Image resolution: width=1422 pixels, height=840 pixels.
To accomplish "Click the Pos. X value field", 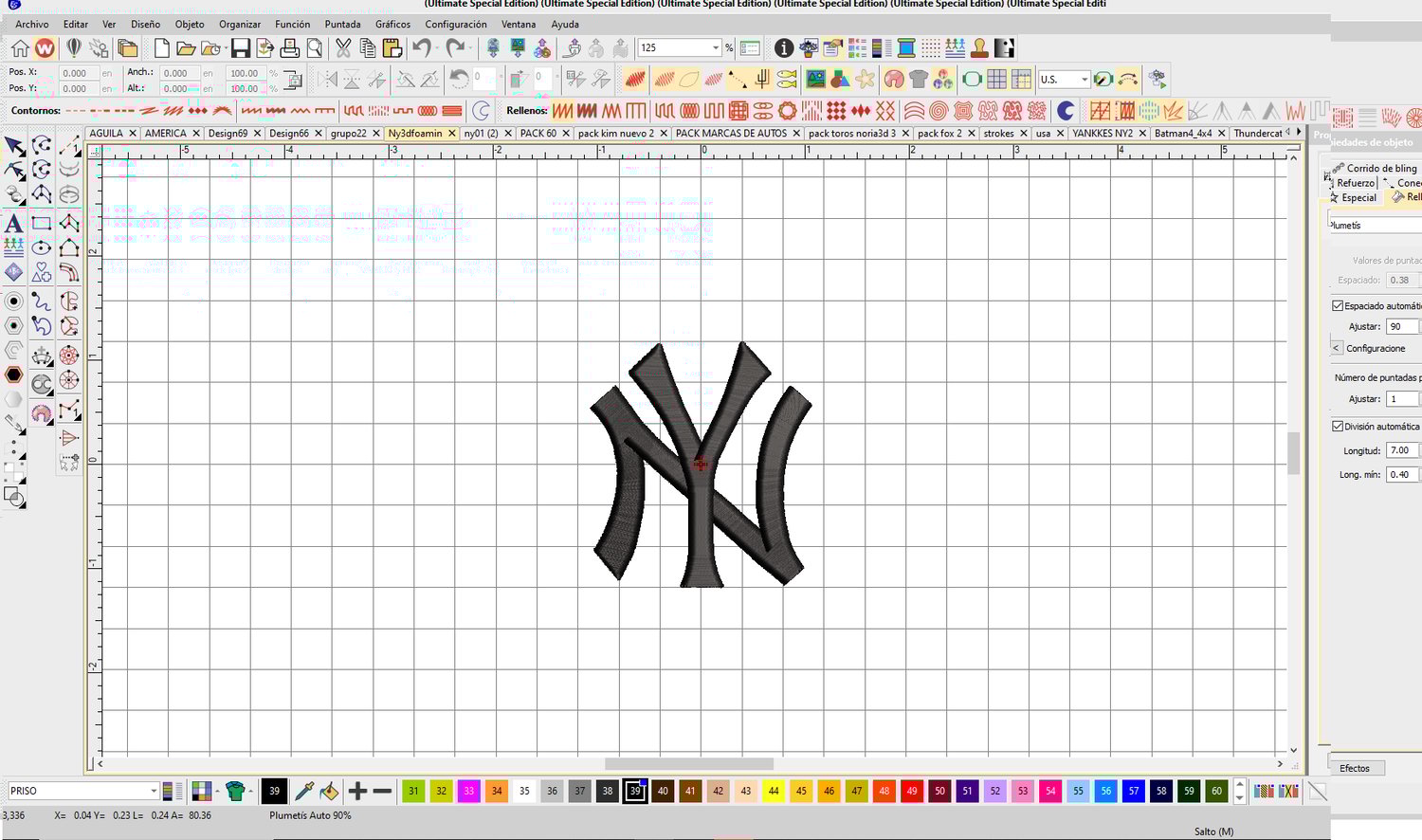I will click(79, 73).
